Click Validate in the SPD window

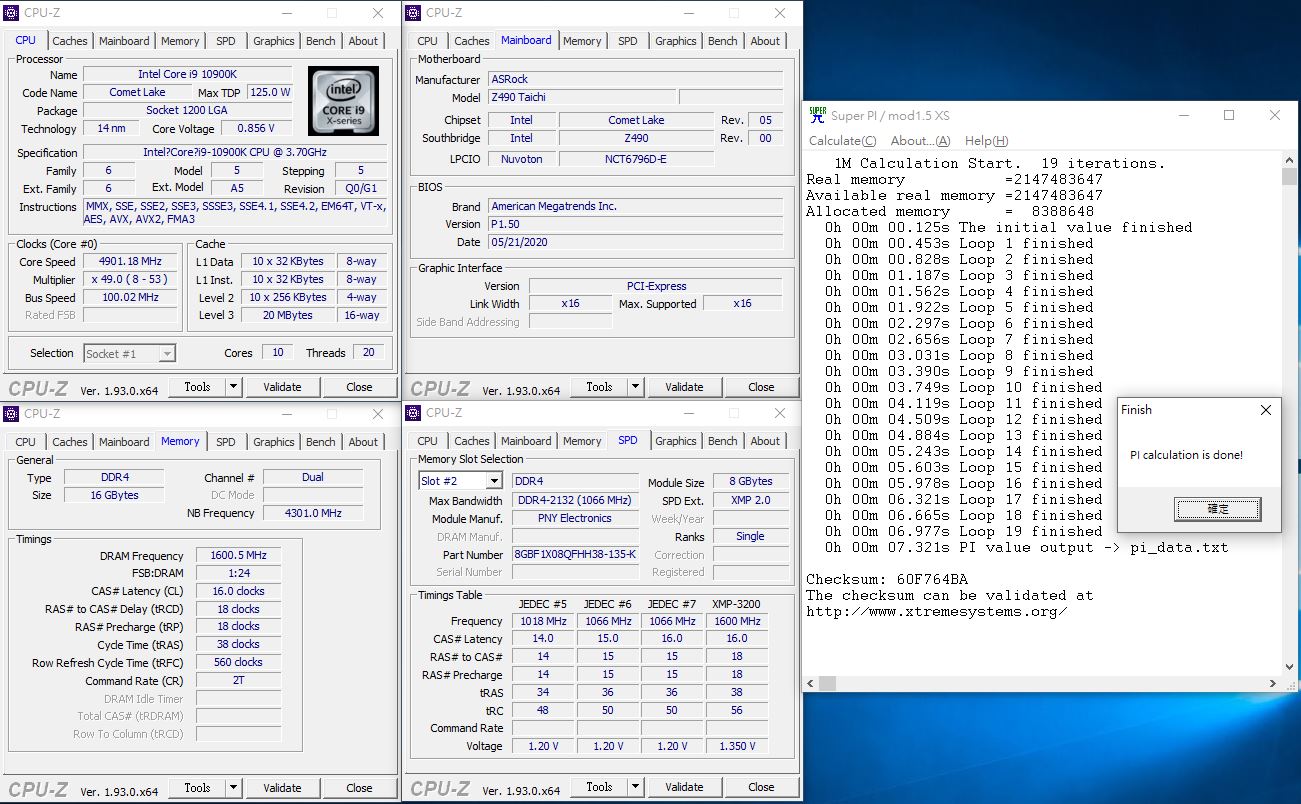tap(684, 787)
